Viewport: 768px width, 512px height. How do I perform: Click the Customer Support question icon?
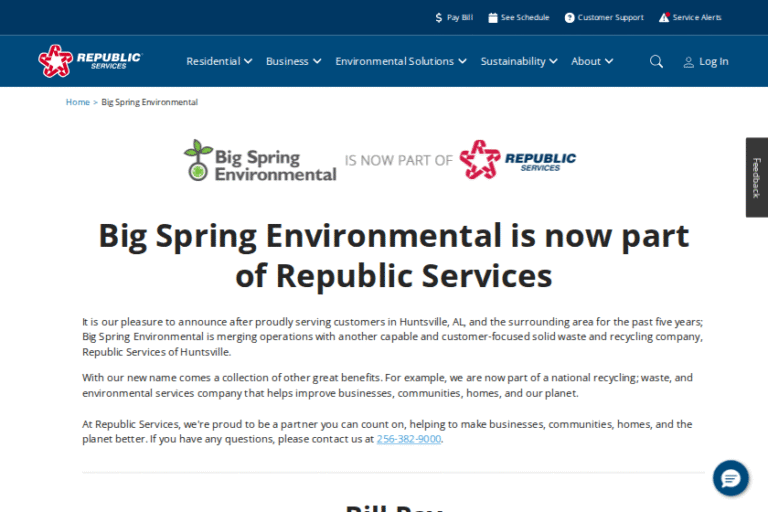pyautogui.click(x=570, y=17)
